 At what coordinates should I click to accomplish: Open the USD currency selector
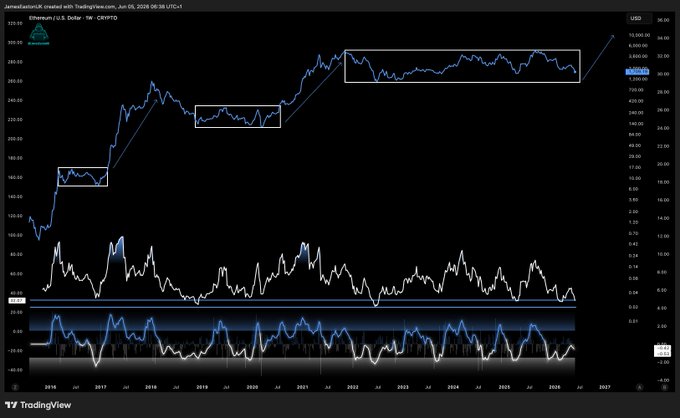[x=639, y=18]
